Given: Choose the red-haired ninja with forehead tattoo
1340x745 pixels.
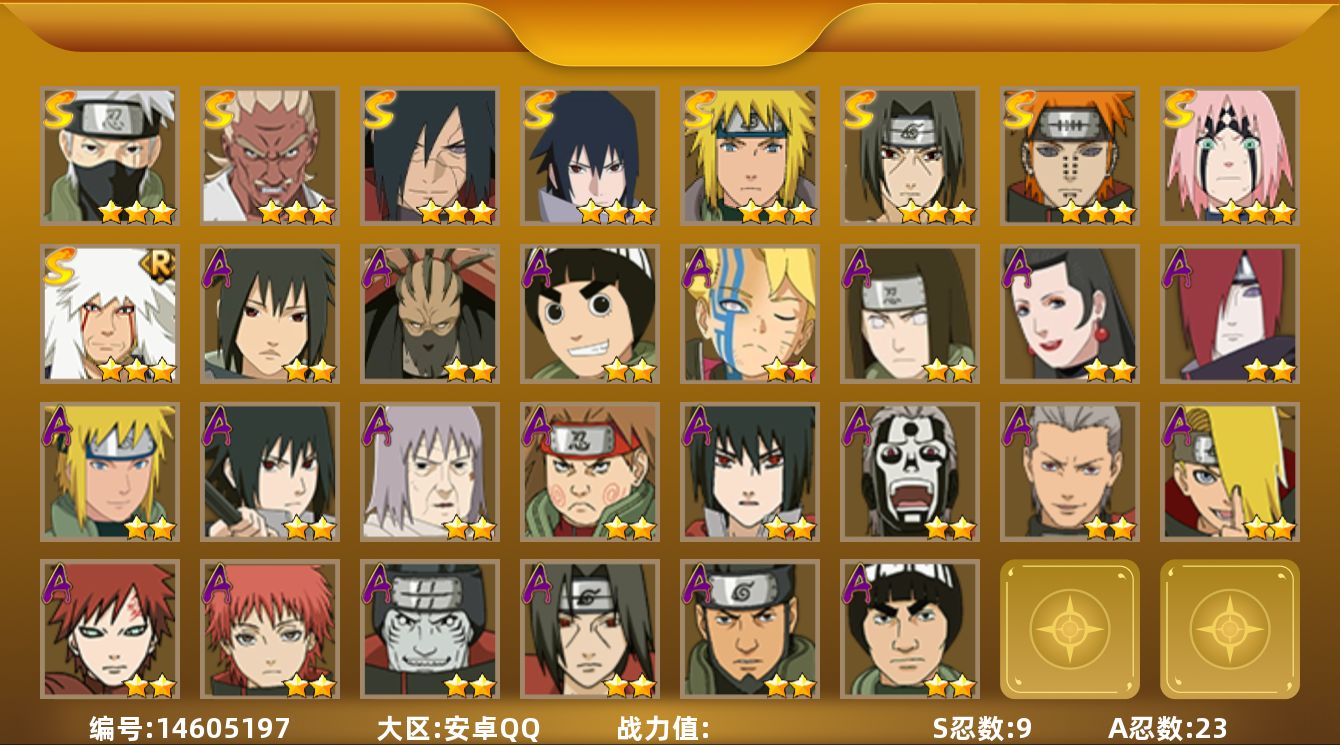Looking at the screenshot, I should 109,629.
